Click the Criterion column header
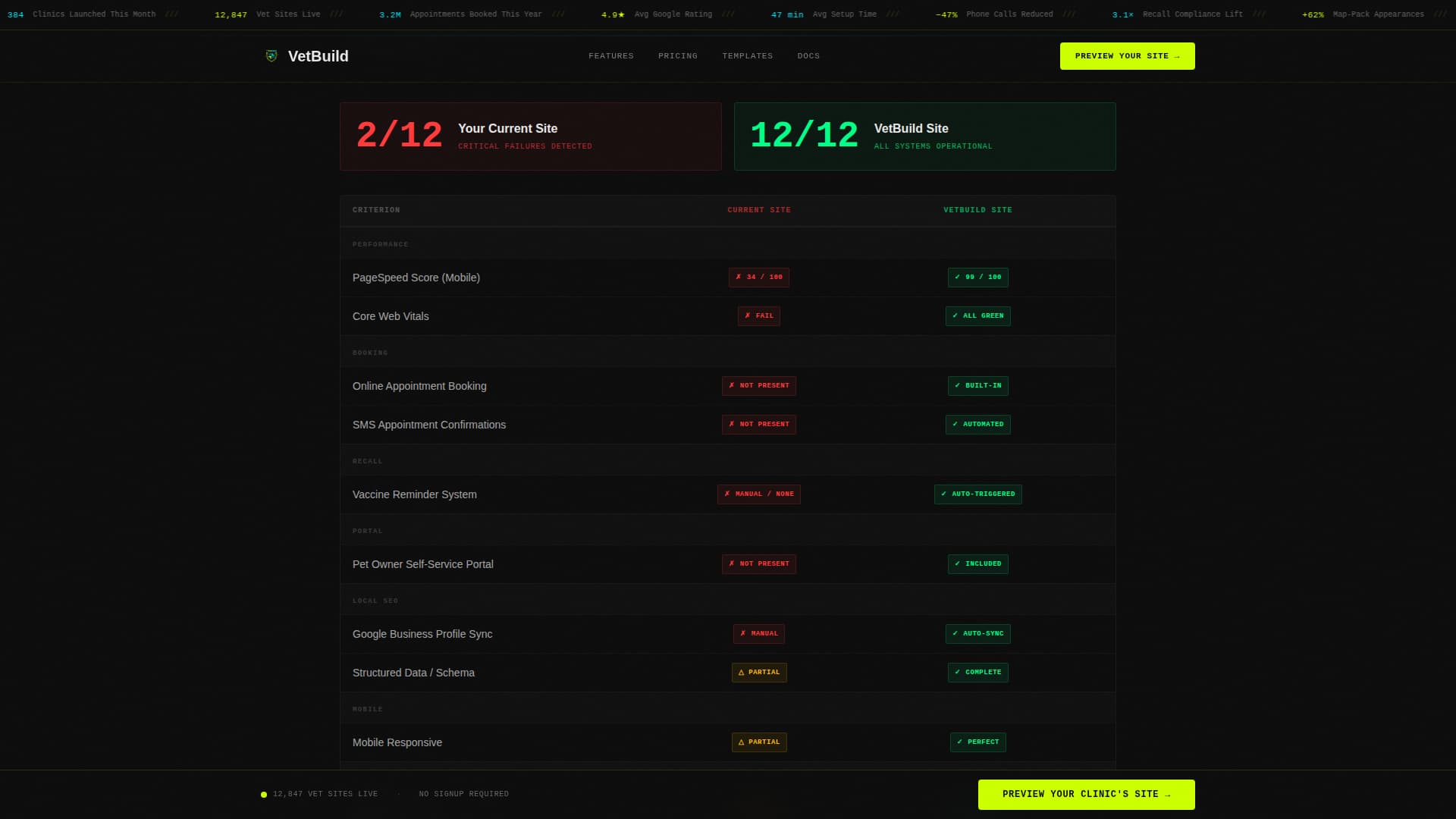The image size is (1456, 819). tap(376, 210)
